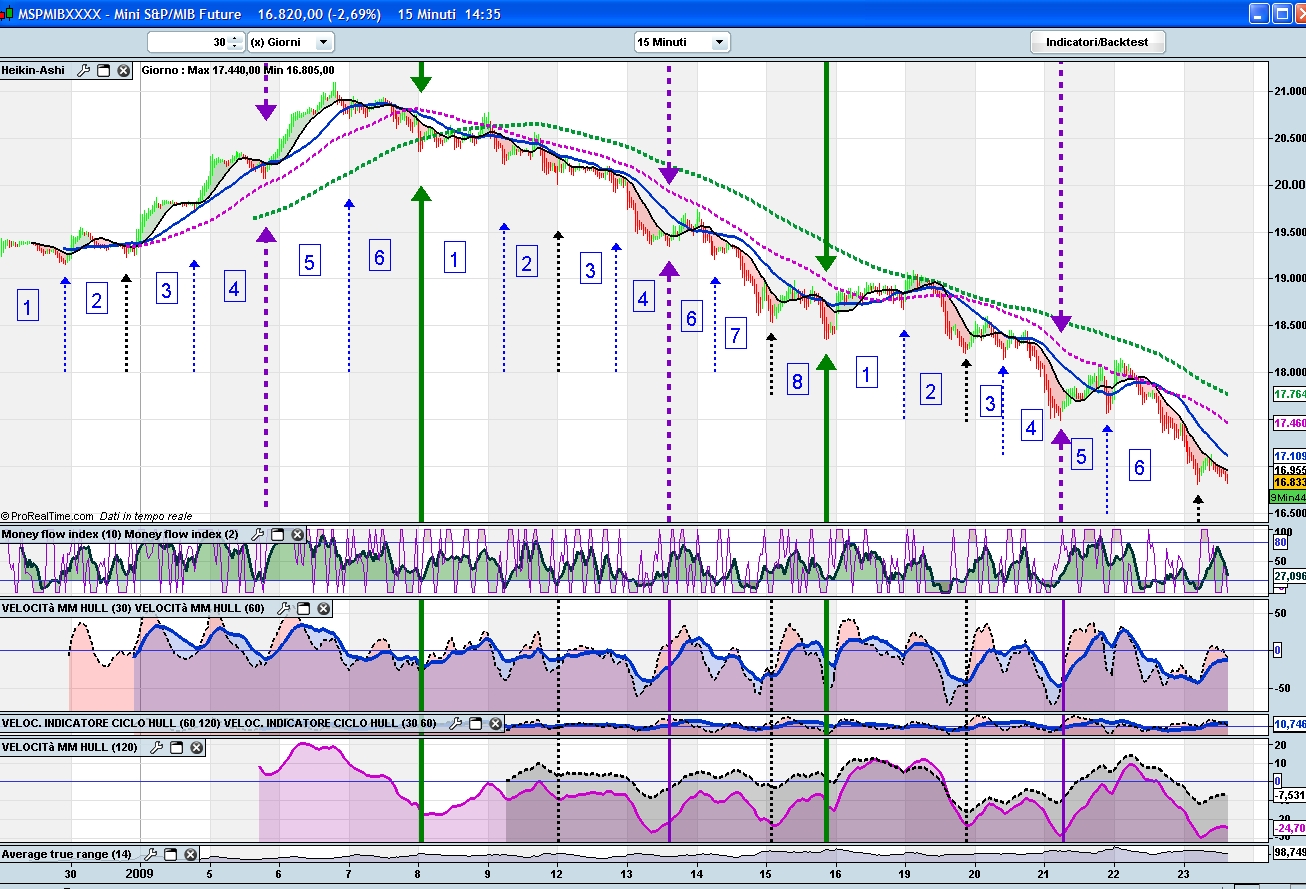Maximize VELOCITà MM HULL (120) panel
The width and height of the screenshot is (1306, 889).
[x=177, y=747]
